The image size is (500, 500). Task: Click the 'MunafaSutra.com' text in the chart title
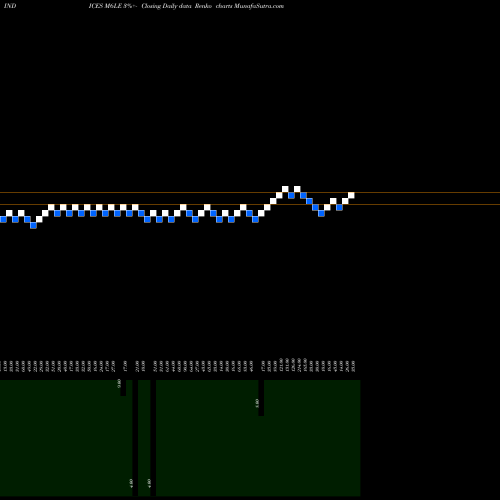259,6
